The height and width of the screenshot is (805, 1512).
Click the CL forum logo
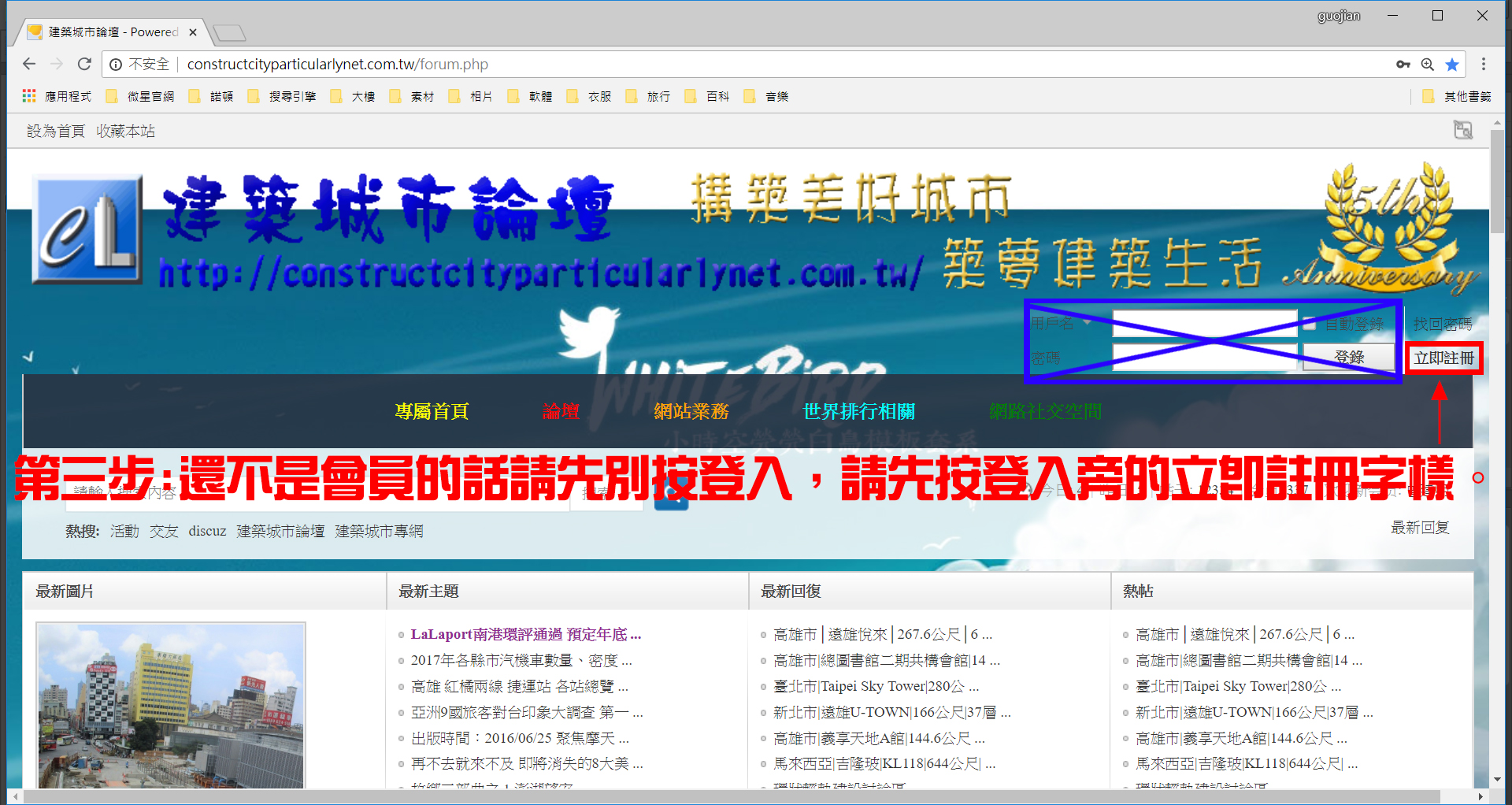[87, 229]
